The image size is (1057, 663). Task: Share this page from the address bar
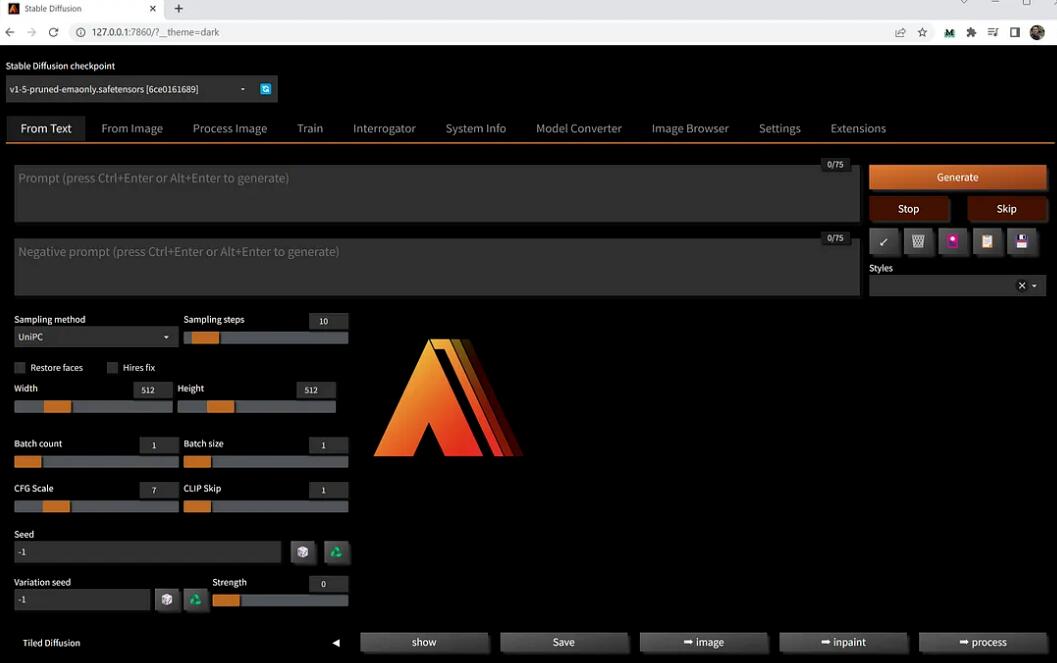pyautogui.click(x=900, y=32)
